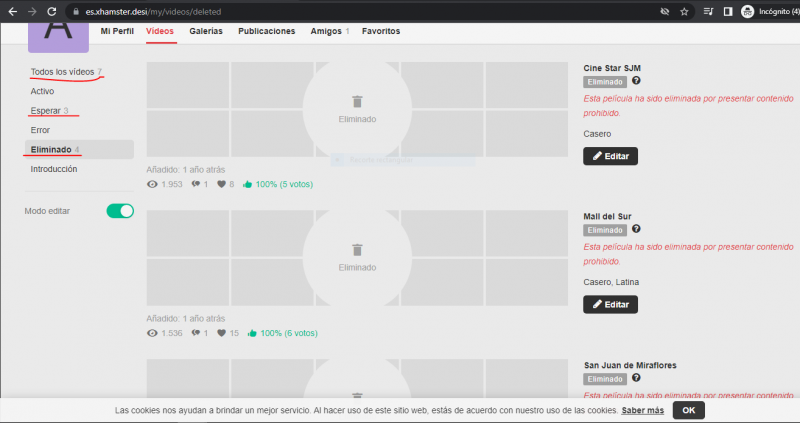800x423 pixels.
Task: Click trash icon on second deleted video
Action: pos(357,249)
